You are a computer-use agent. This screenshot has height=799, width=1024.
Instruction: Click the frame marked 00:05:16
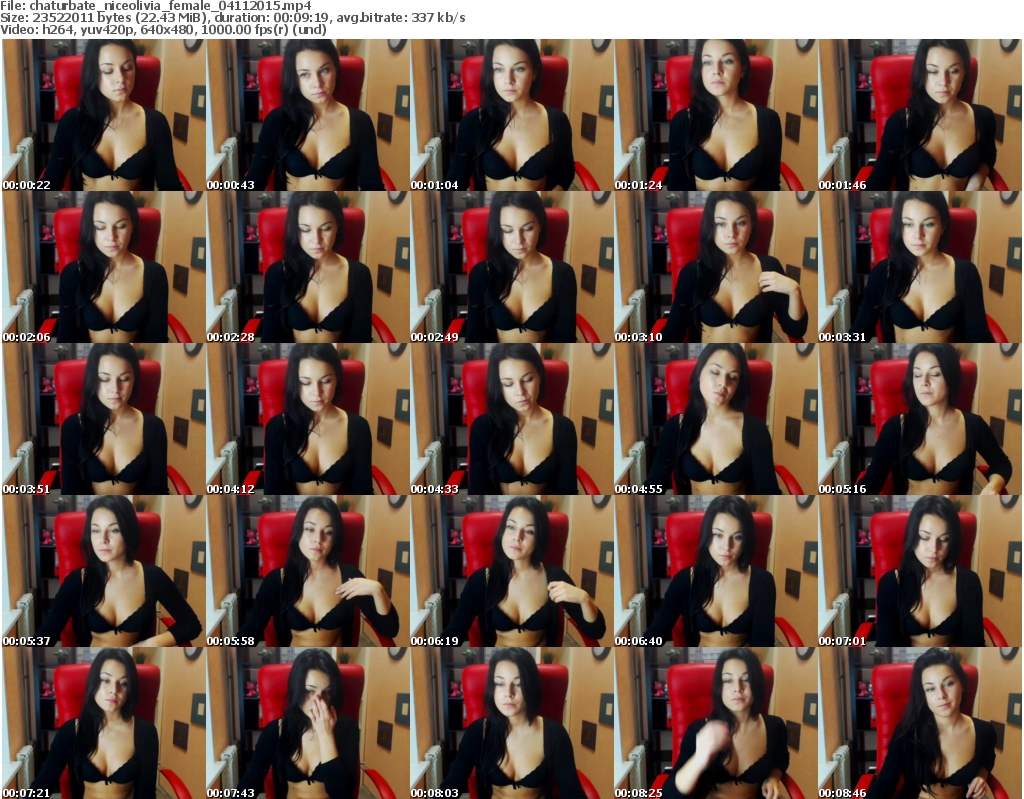click(919, 419)
